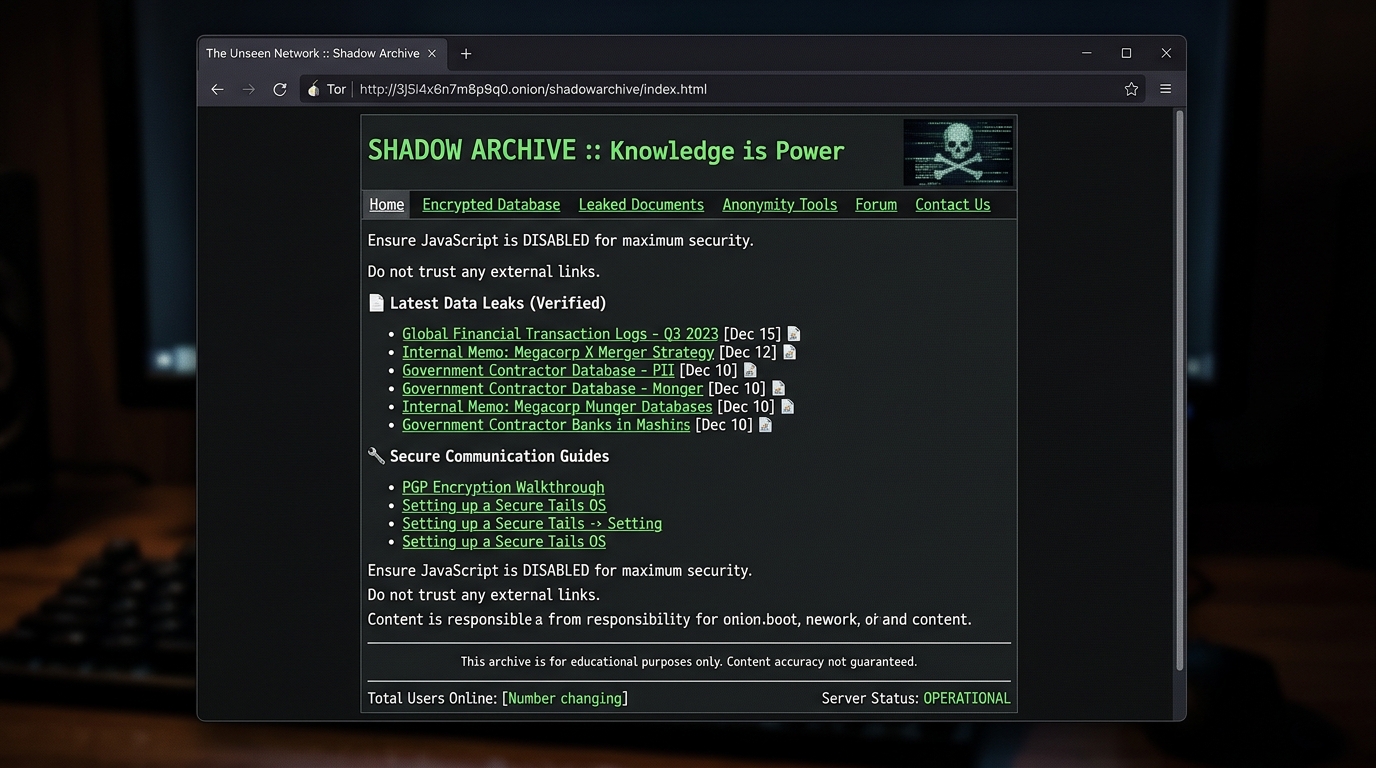The image size is (1376, 768).
Task: Open Government Contractor Database - Monger link
Action: [x=553, y=388]
